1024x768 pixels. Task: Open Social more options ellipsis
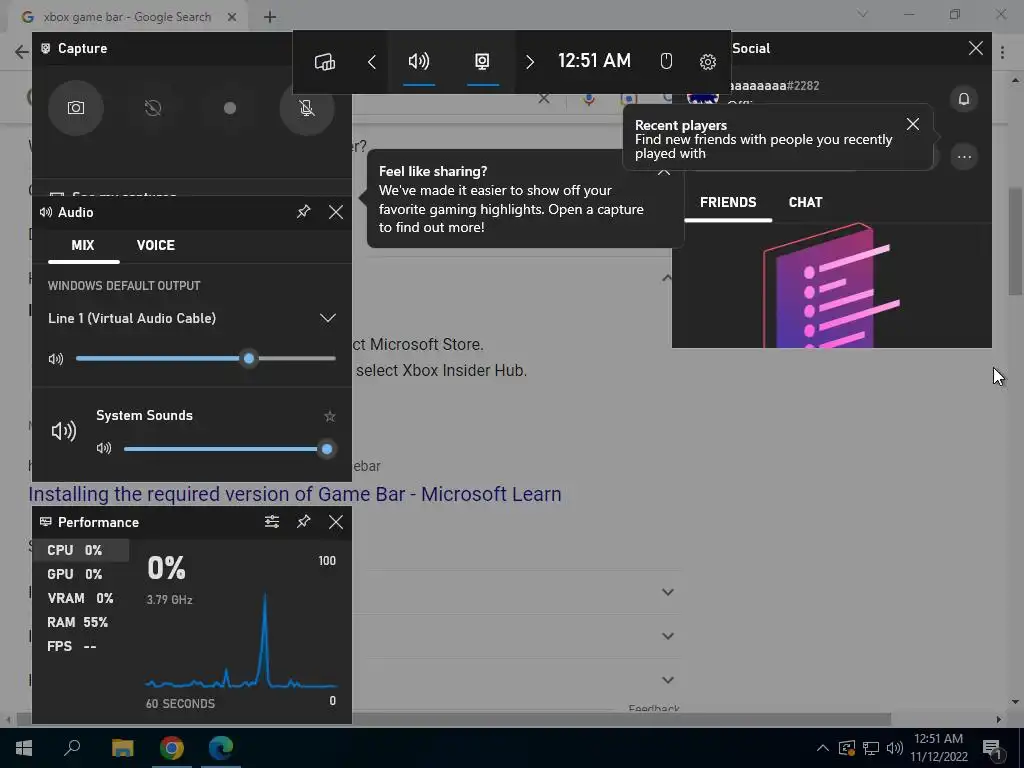[x=964, y=157]
